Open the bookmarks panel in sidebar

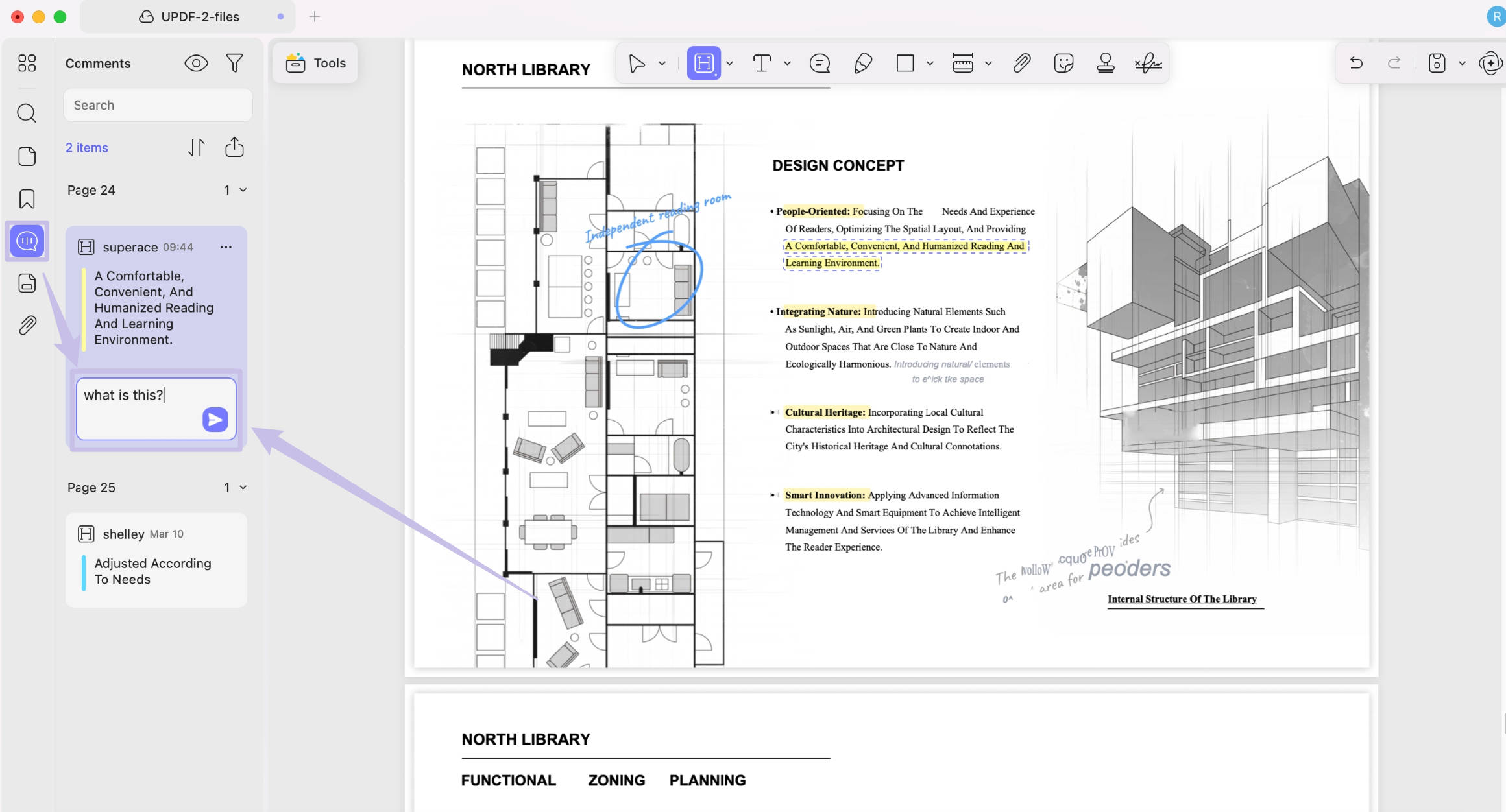(x=27, y=199)
